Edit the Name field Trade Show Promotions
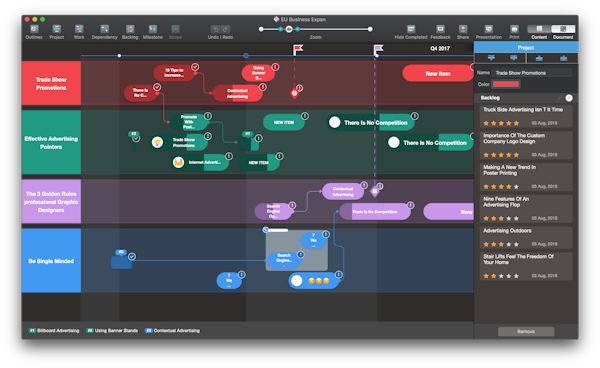The image size is (600, 368). click(531, 73)
